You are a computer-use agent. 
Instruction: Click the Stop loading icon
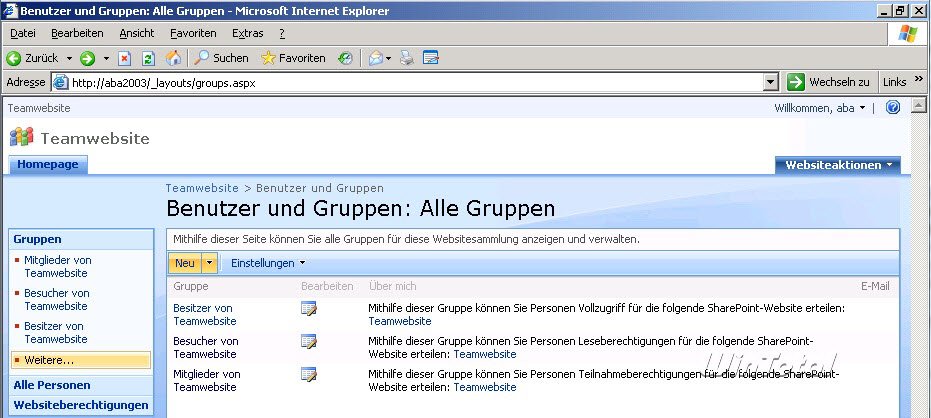(x=124, y=58)
